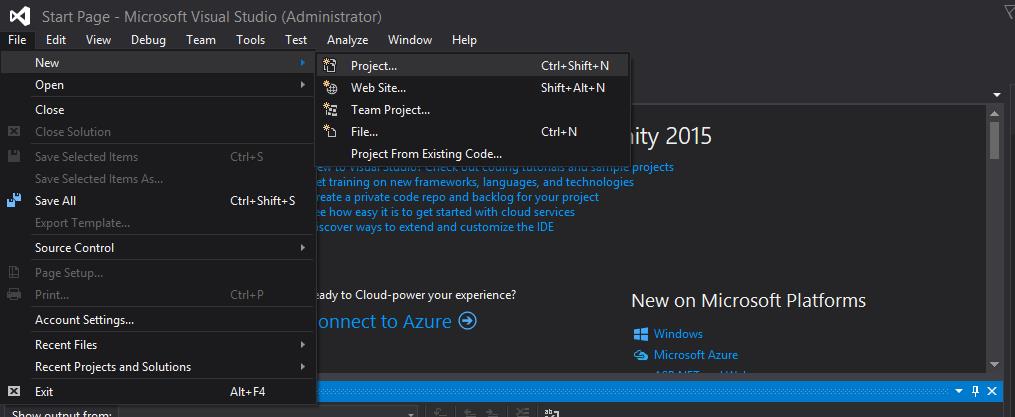Click the Save All disk icon
This screenshot has width=1015, height=417.
click(x=14, y=201)
